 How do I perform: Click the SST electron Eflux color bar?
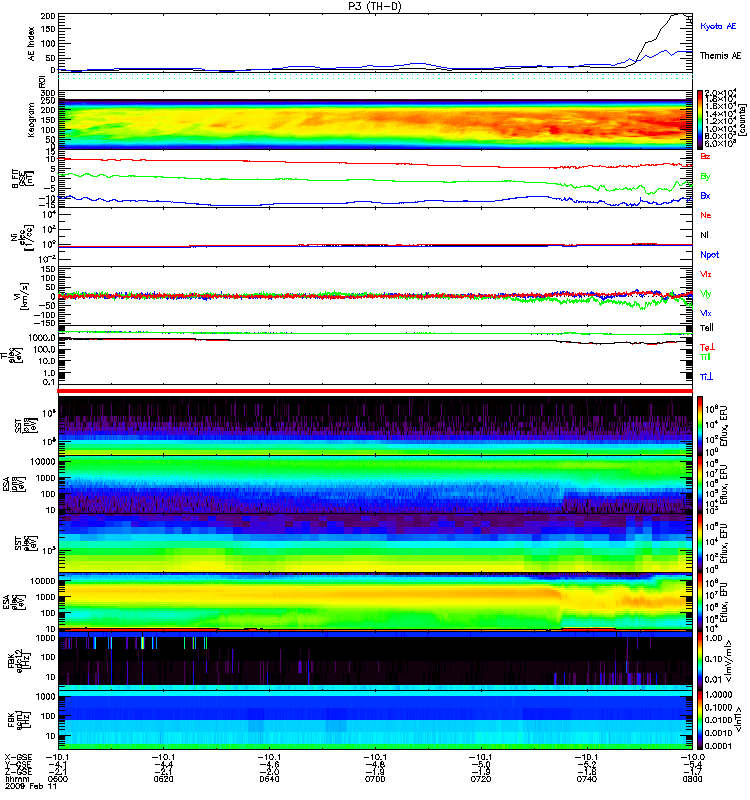tap(700, 543)
